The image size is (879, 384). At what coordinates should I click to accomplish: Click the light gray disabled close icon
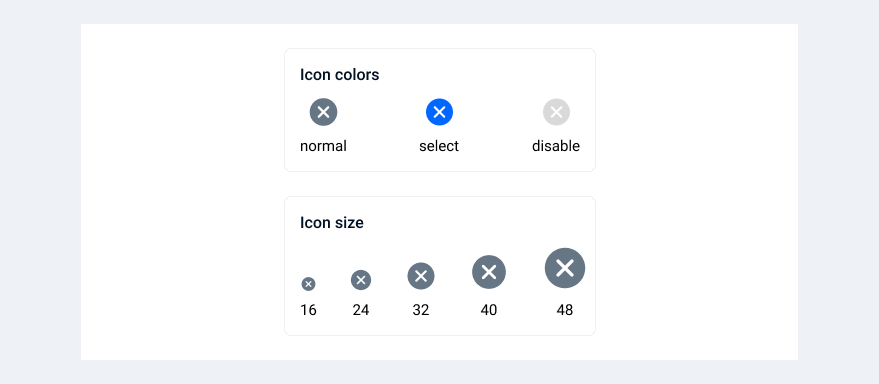click(556, 112)
